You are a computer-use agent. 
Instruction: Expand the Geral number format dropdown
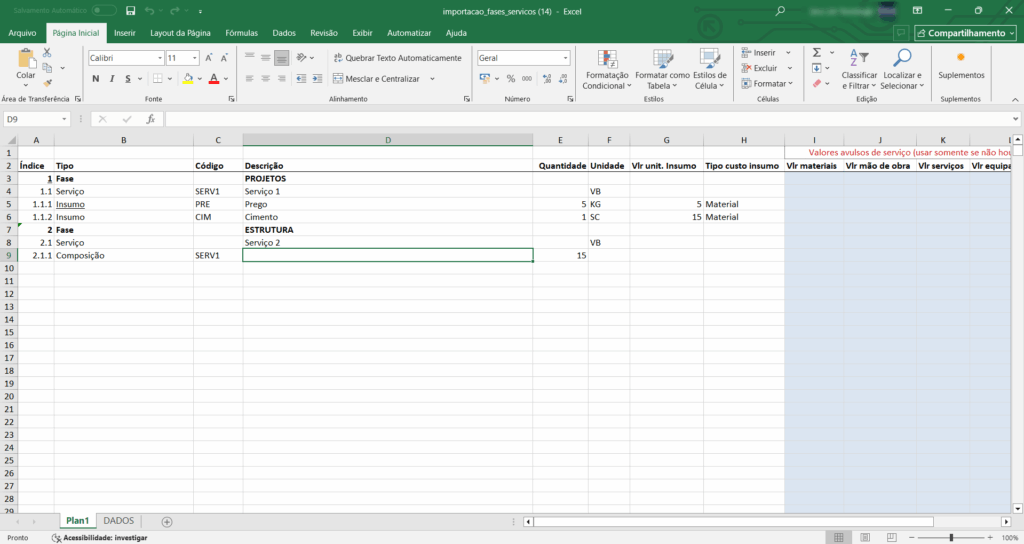coord(564,58)
